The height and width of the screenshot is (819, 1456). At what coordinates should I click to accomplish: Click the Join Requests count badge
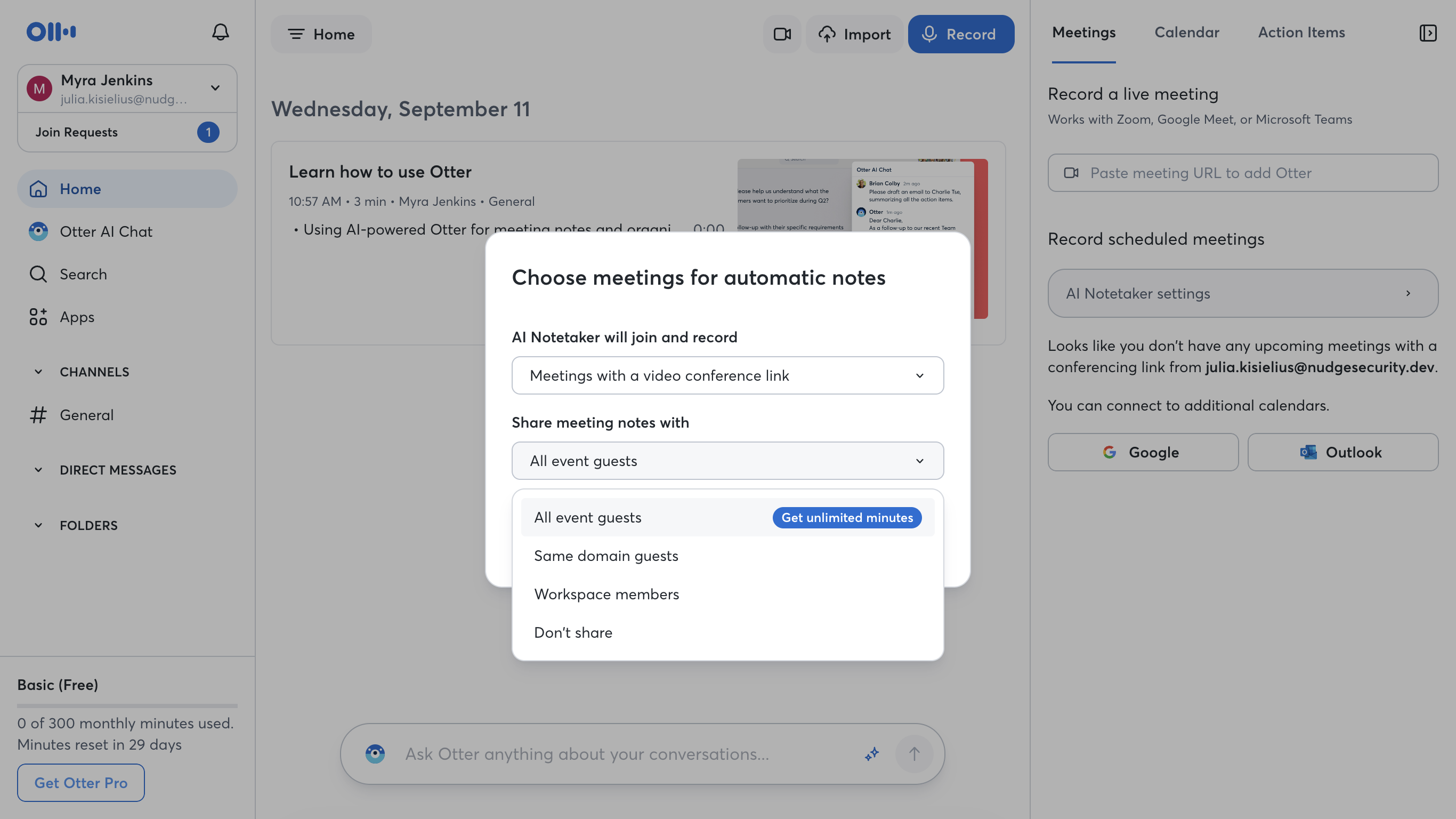[208, 132]
